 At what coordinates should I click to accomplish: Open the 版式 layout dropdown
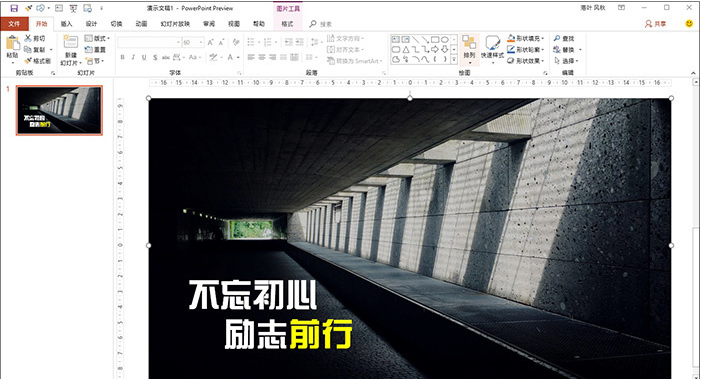(97, 38)
